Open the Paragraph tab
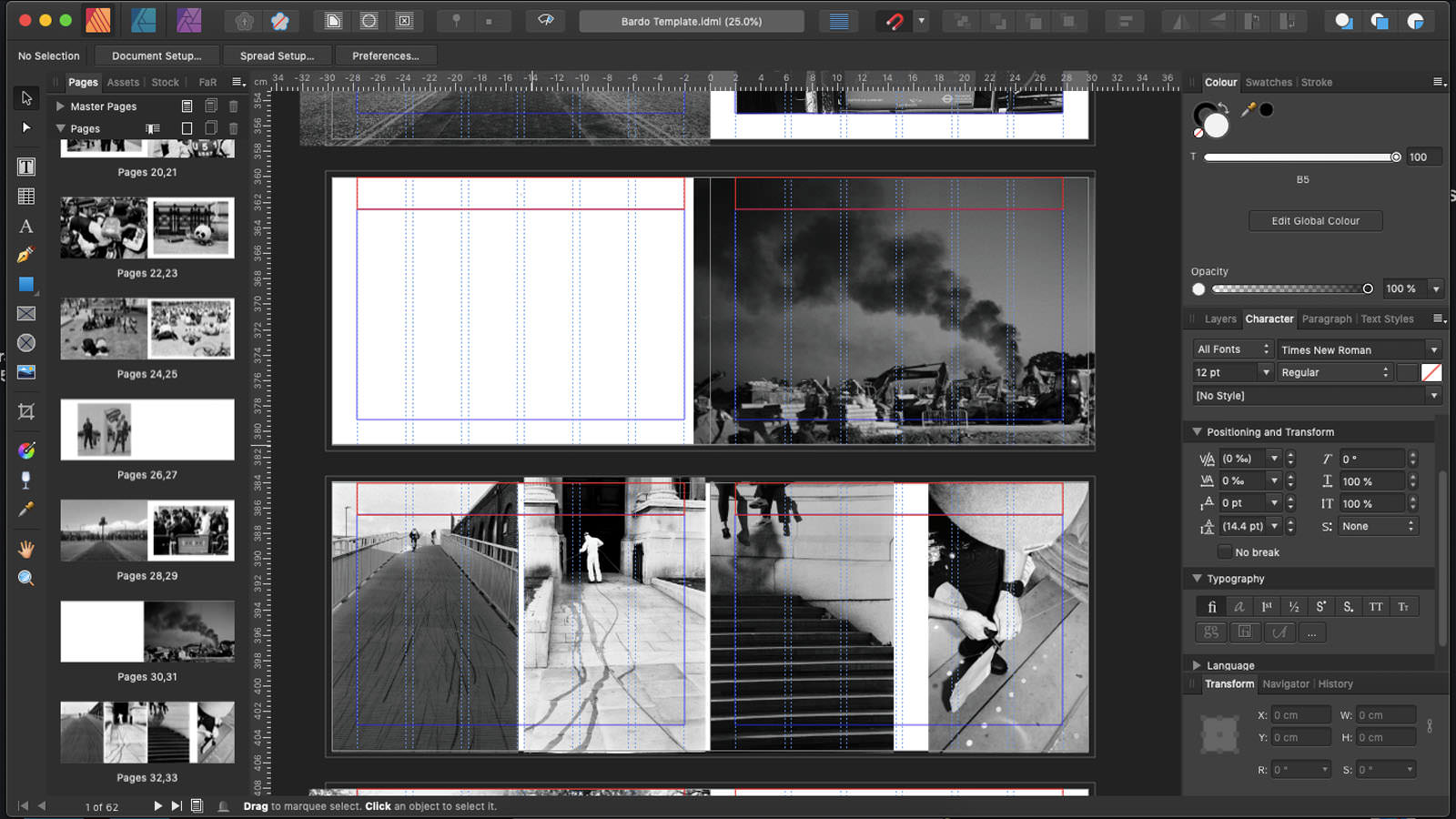Viewport: 1456px width, 819px height. pyautogui.click(x=1327, y=319)
